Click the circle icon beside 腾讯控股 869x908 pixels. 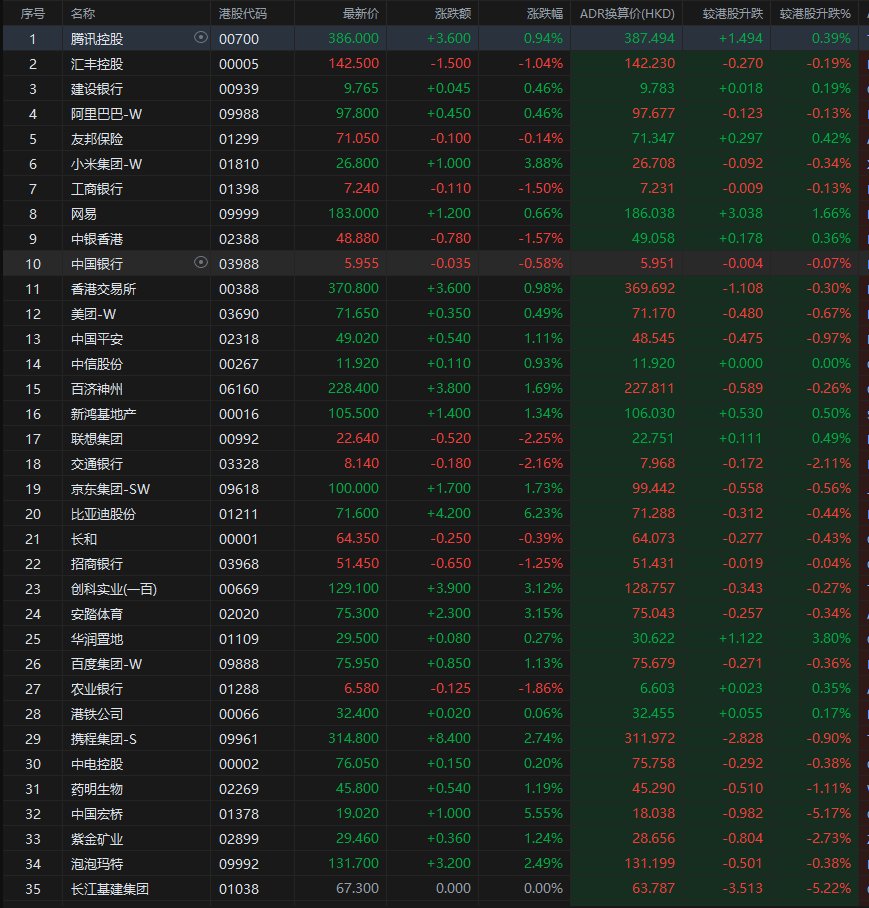pos(200,38)
